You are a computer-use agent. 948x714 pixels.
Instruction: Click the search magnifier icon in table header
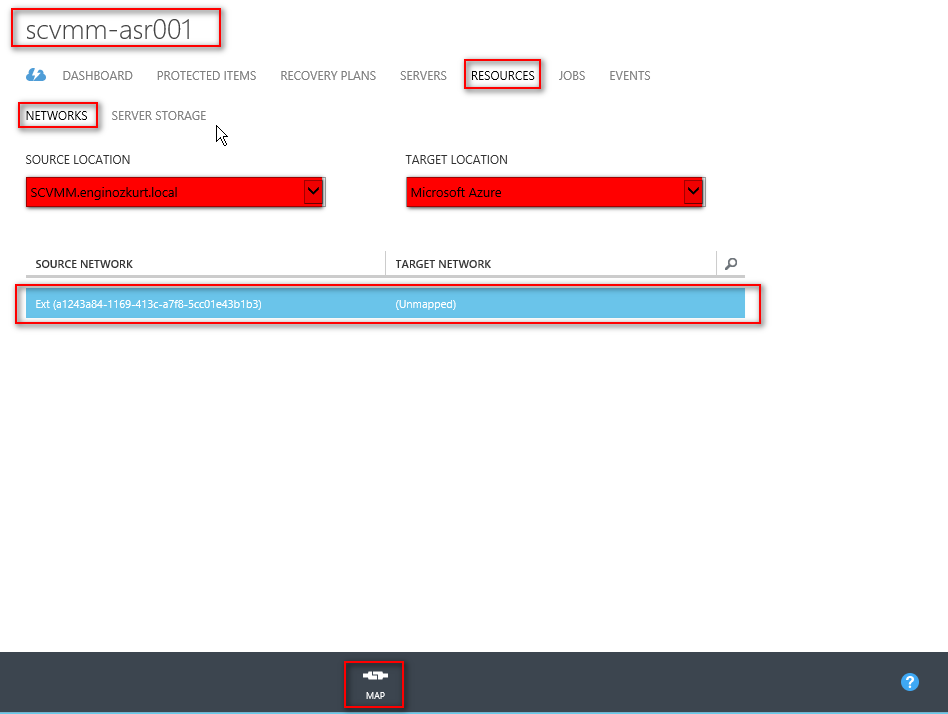pyautogui.click(x=731, y=264)
